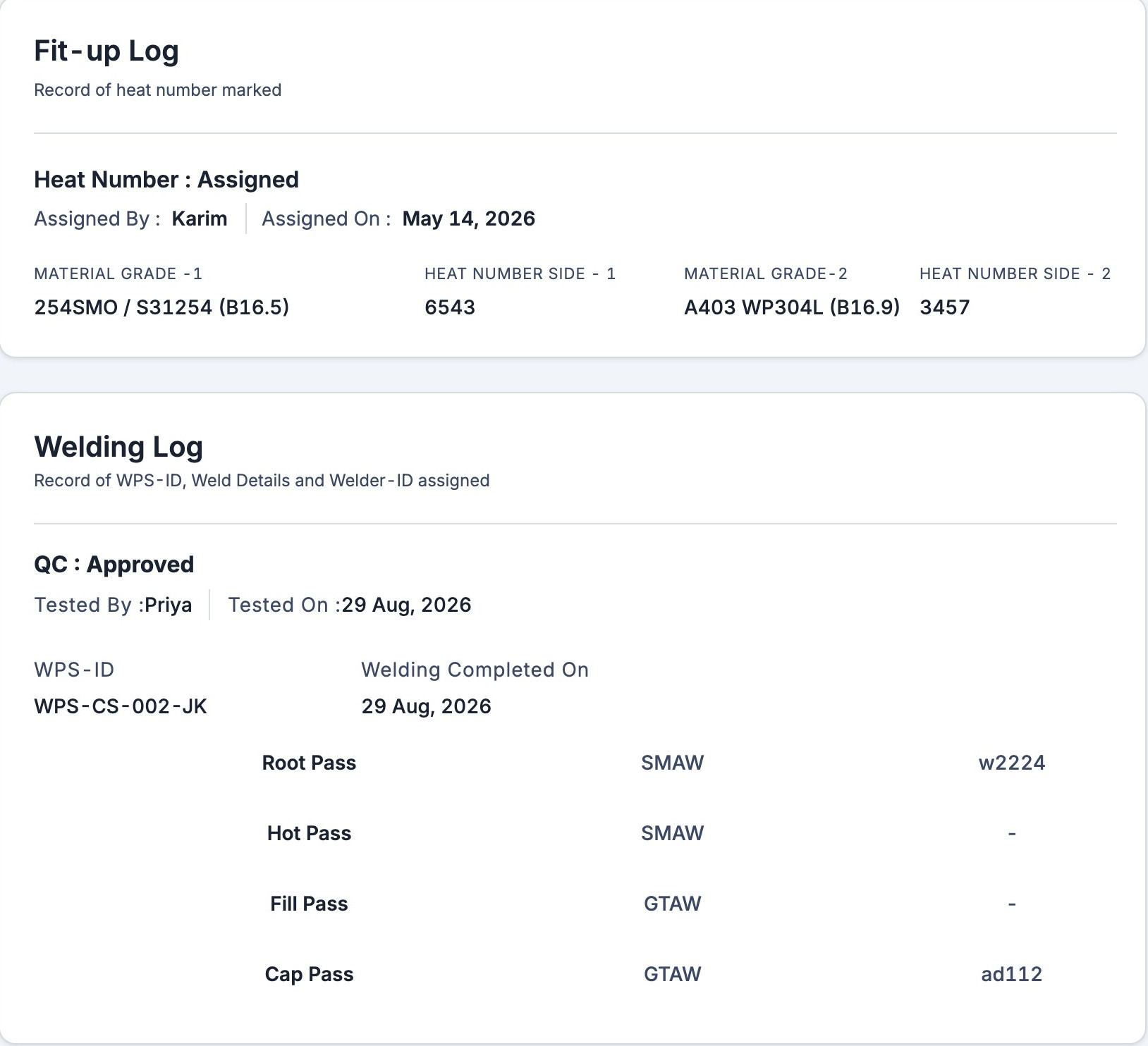This screenshot has height=1046, width=1148.
Task: Click Tested On date 29 Aug, 2026
Action: pos(406,605)
